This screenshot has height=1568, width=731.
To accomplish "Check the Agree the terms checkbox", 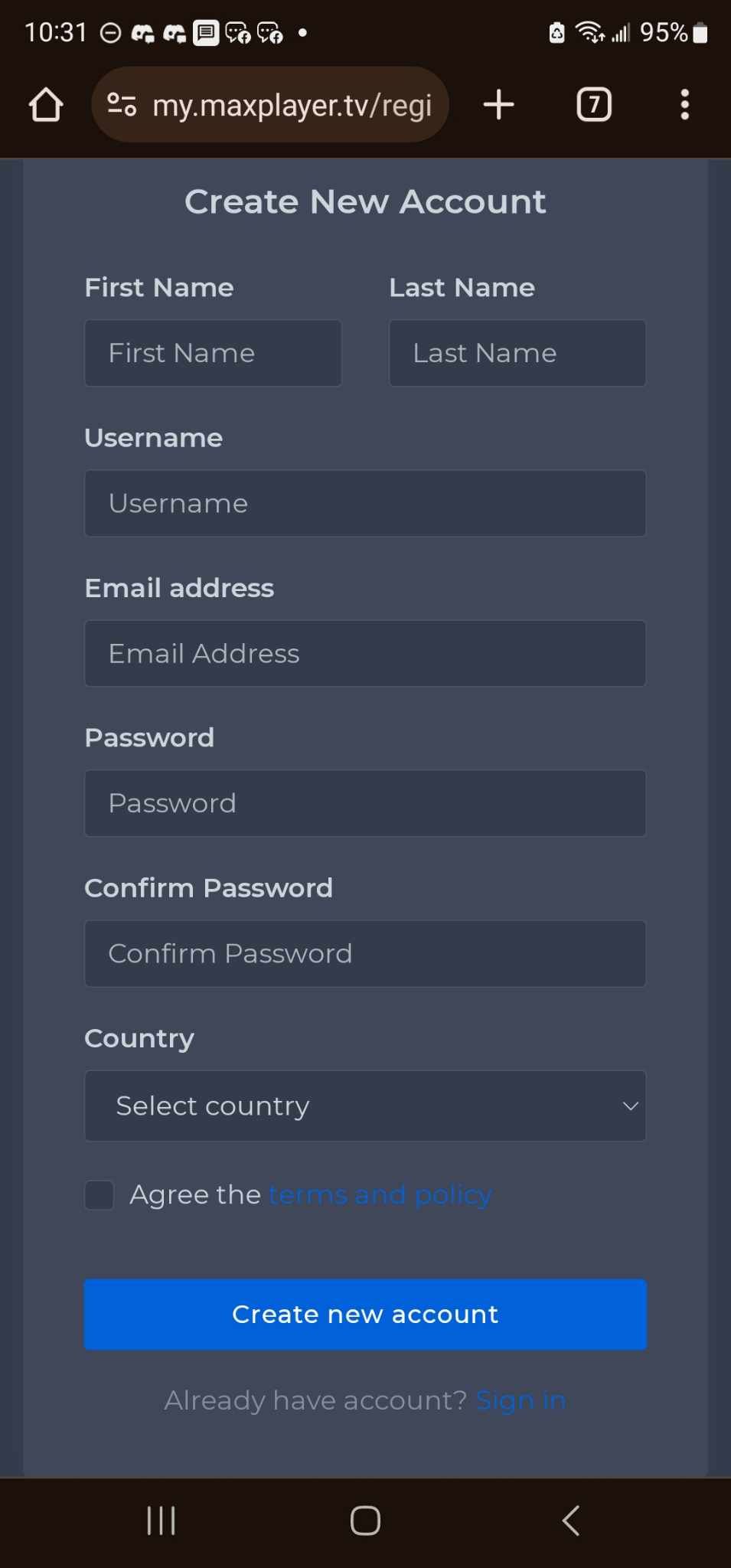I will 100,1194.
